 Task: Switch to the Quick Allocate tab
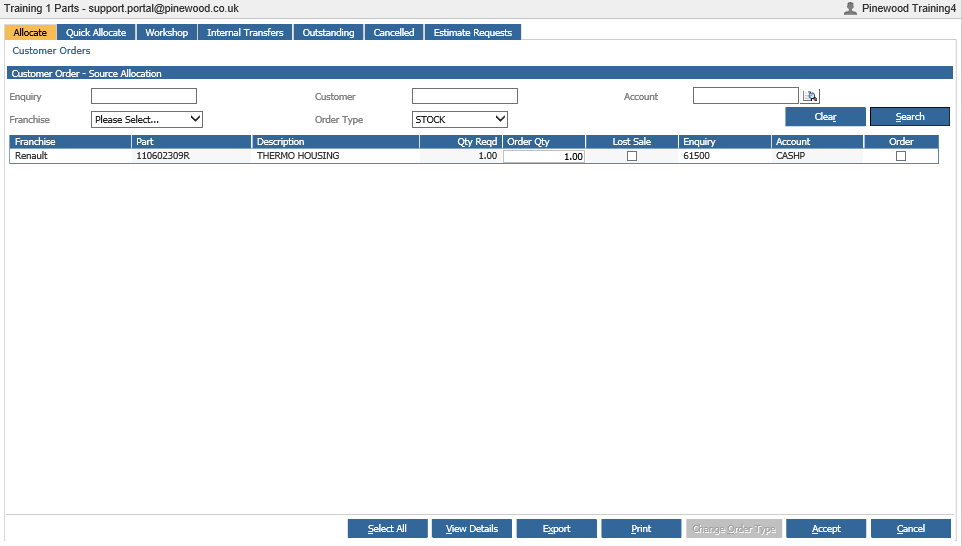[96, 33]
